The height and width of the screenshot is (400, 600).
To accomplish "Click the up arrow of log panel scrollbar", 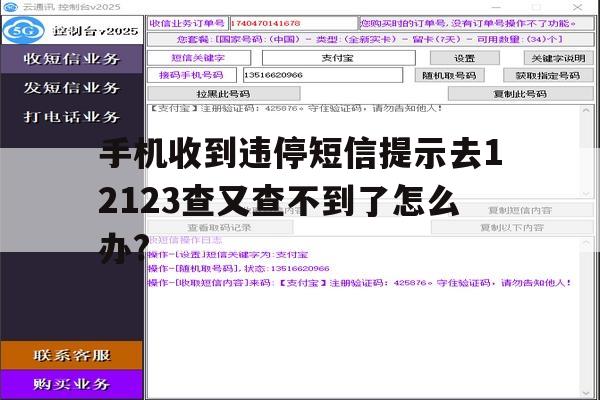I will click(x=586, y=243).
